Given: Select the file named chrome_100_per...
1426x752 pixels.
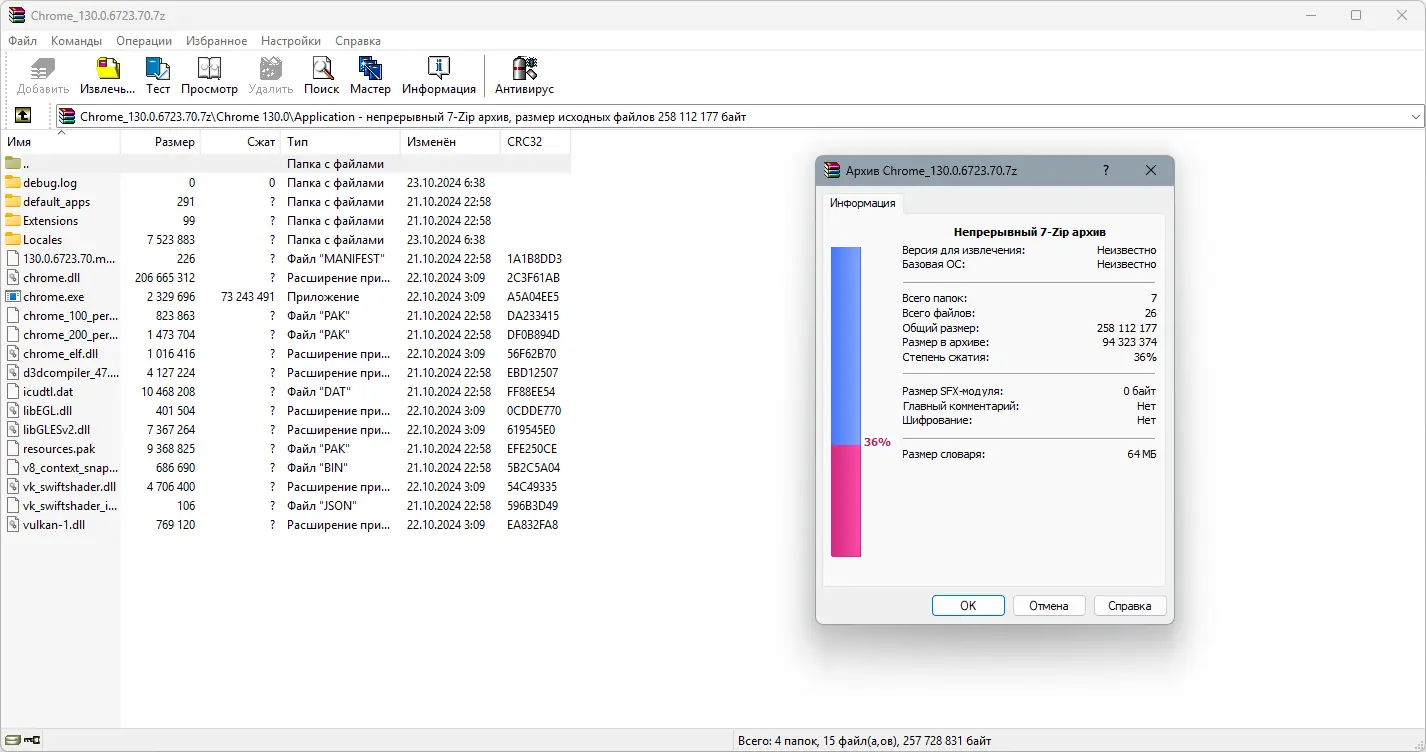Looking at the screenshot, I should [71, 315].
